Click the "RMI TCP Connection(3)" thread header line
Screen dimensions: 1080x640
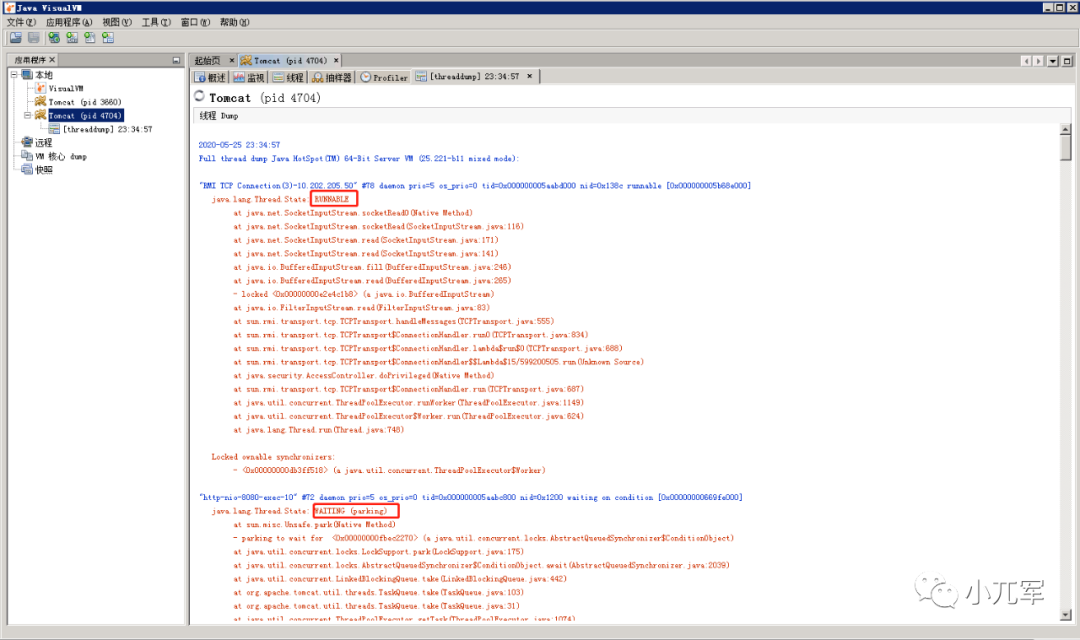(x=475, y=185)
